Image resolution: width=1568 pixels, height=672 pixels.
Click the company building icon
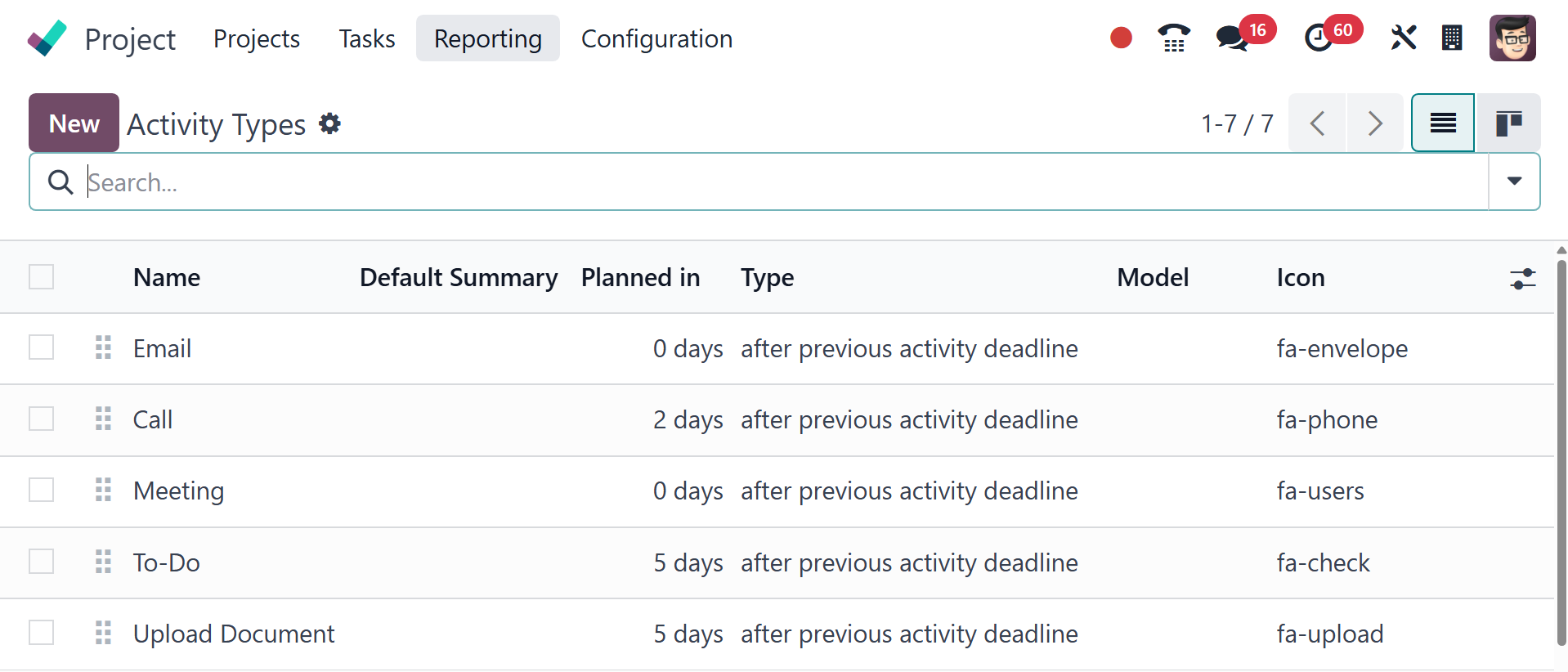tap(1452, 38)
